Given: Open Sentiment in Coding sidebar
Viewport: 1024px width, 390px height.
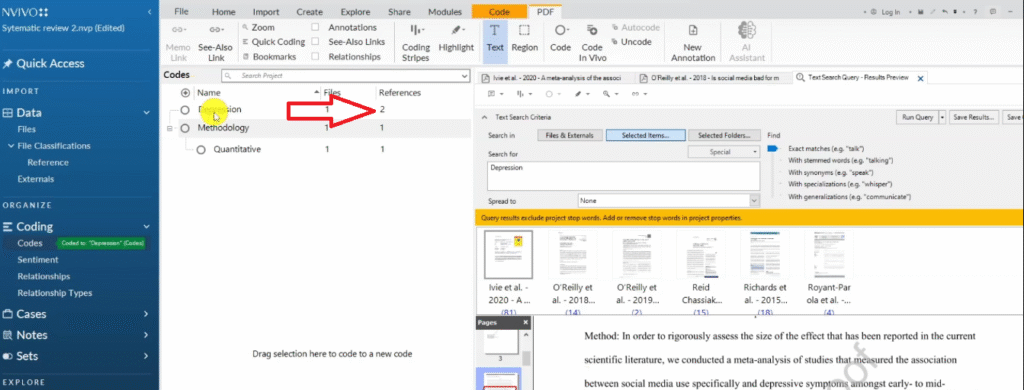Looking at the screenshot, I should point(38,259).
